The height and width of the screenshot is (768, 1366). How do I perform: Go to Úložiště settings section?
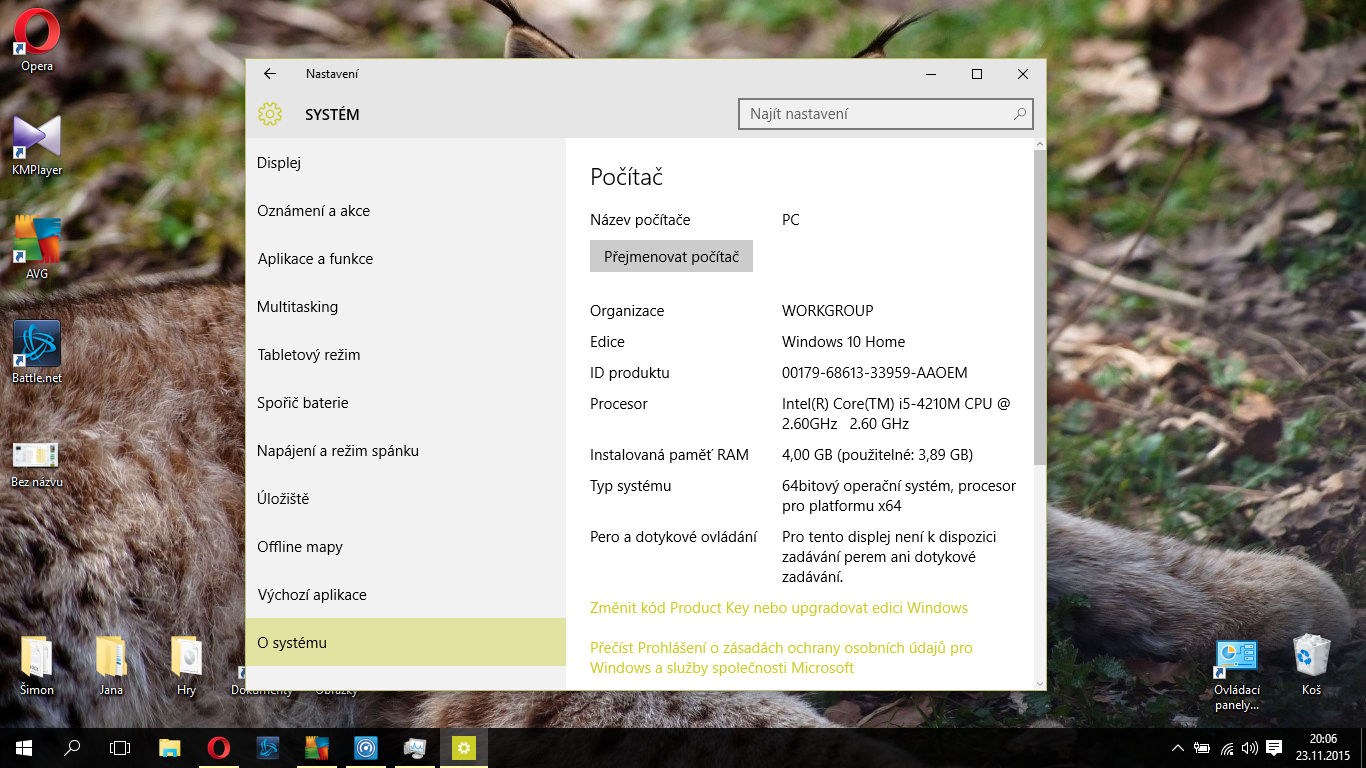coord(283,499)
